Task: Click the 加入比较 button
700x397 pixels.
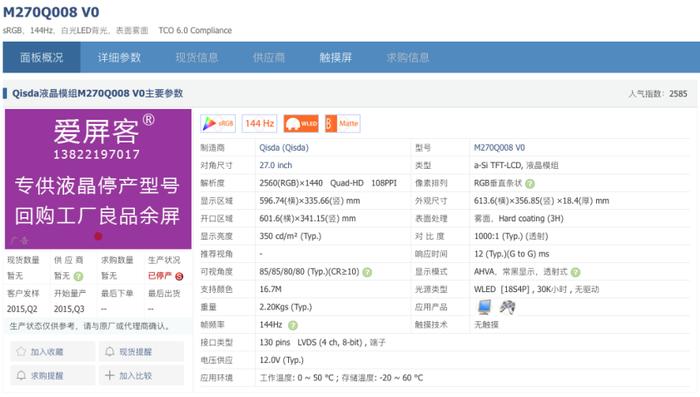Action: tap(141, 376)
